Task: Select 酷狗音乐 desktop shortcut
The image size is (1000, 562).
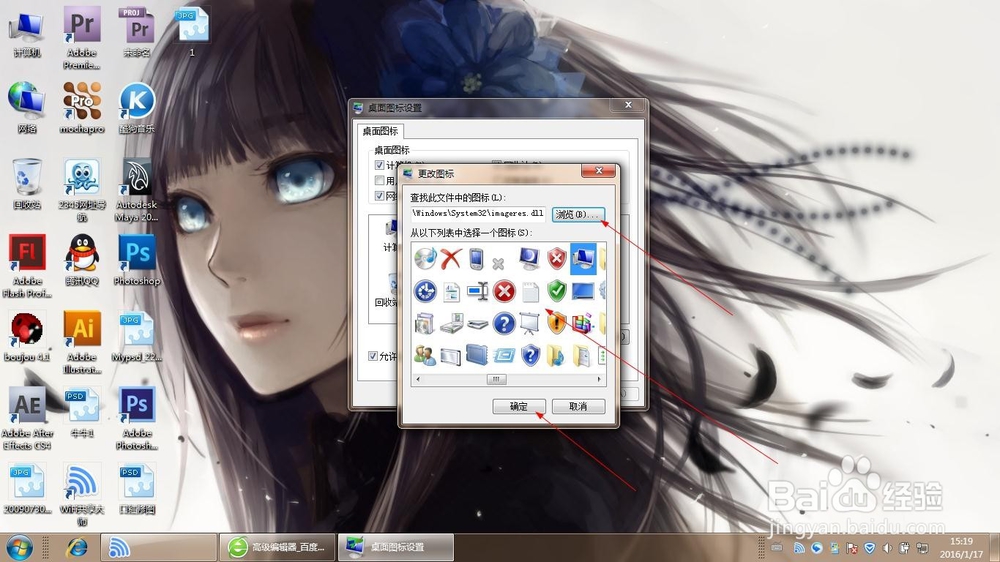Action: point(136,107)
